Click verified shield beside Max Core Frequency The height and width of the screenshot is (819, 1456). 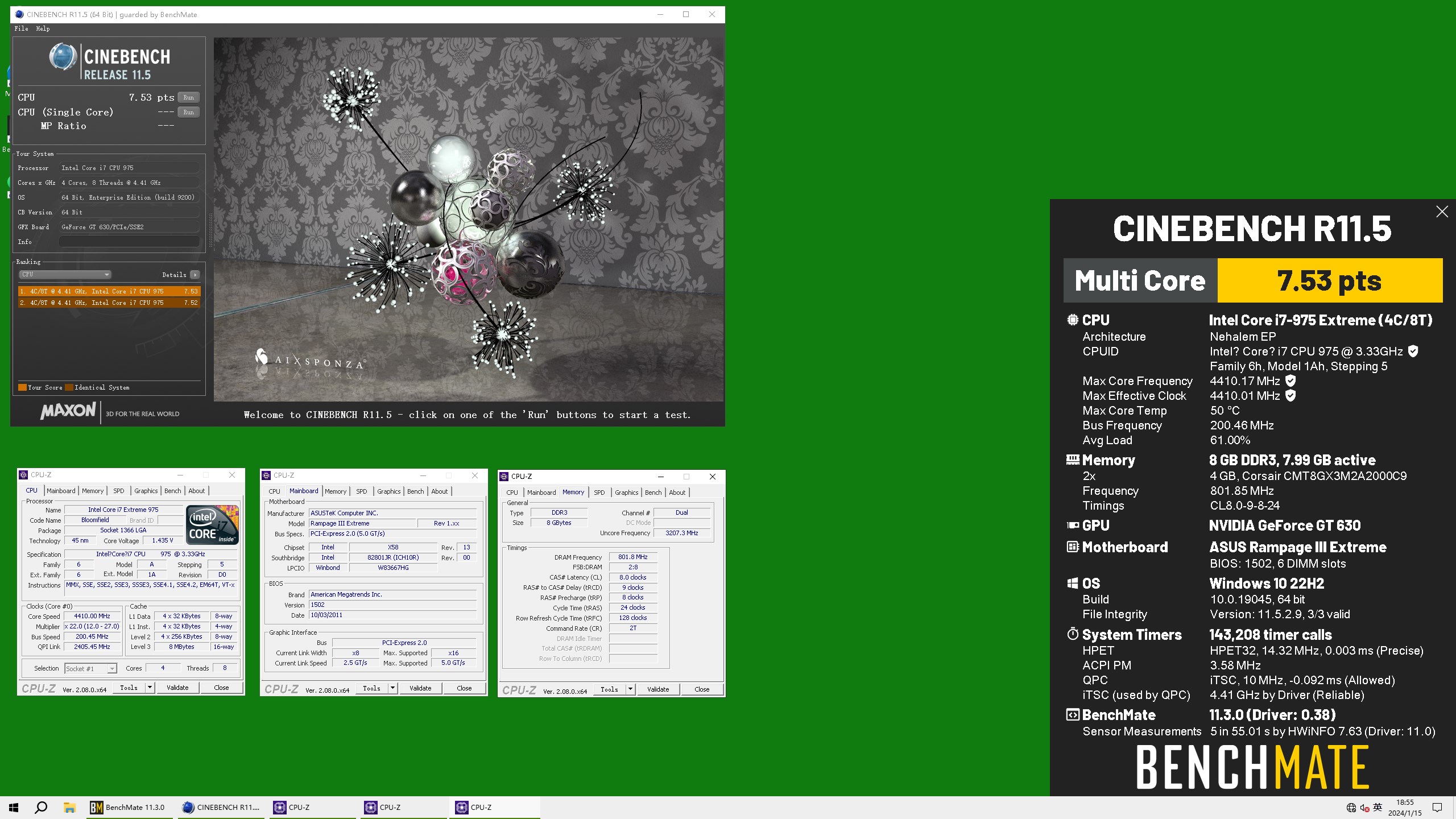(x=1290, y=381)
